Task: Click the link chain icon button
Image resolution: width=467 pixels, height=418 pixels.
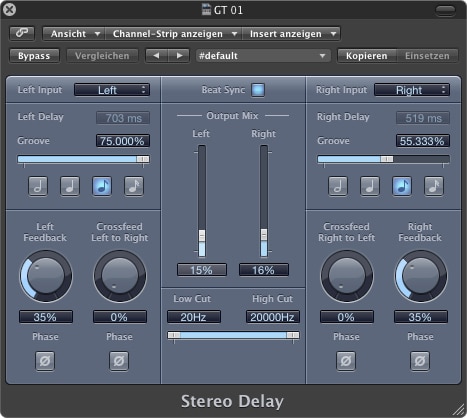Action: [x=22, y=33]
